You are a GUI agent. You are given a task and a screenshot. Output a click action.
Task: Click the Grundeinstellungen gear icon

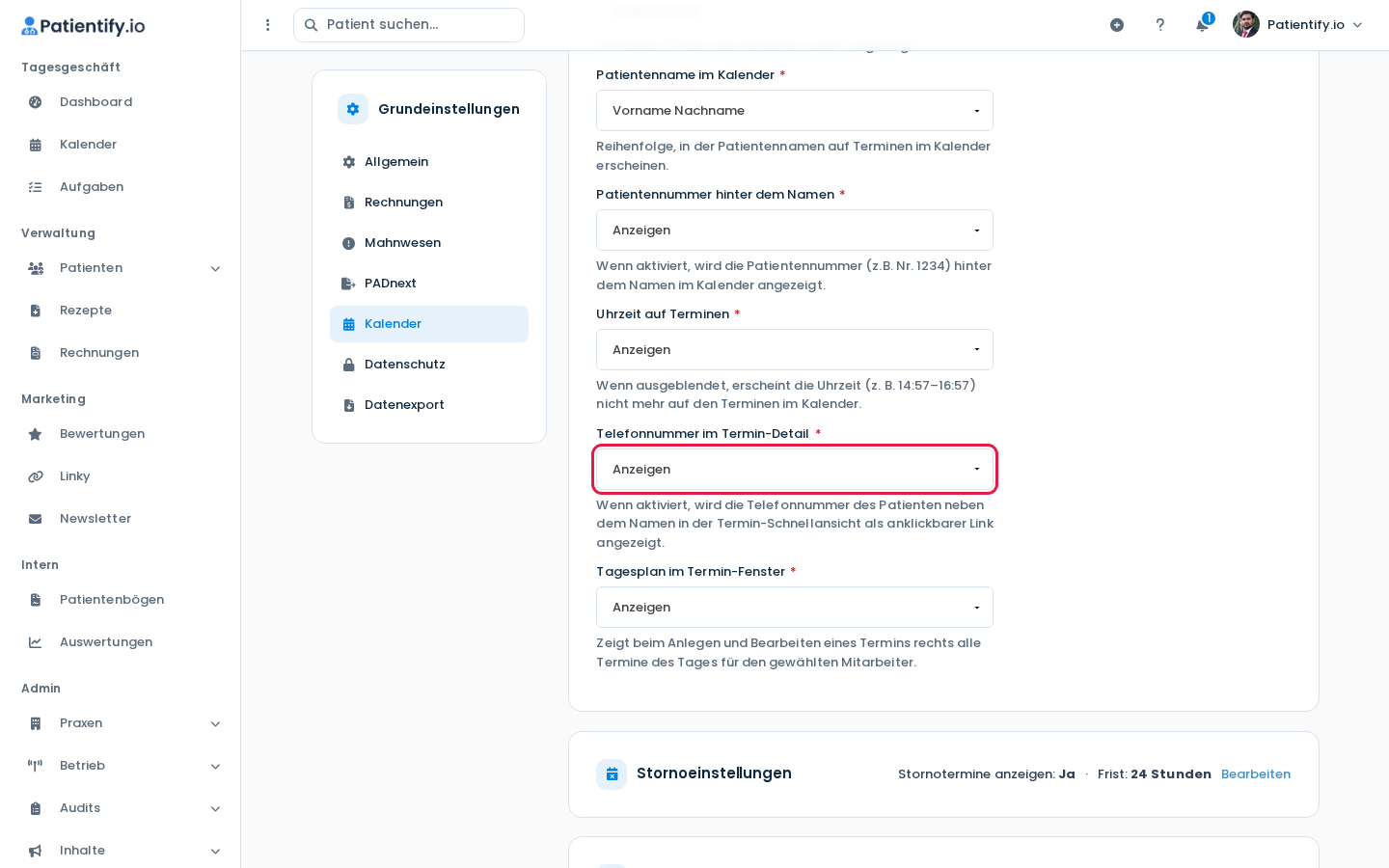coord(353,109)
